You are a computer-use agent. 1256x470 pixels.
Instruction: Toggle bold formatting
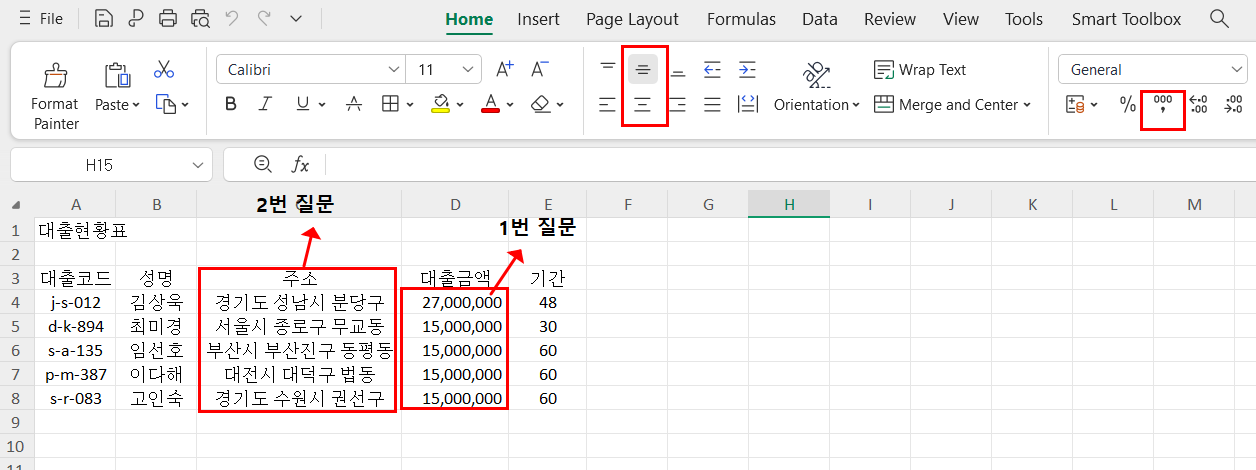[x=231, y=104]
